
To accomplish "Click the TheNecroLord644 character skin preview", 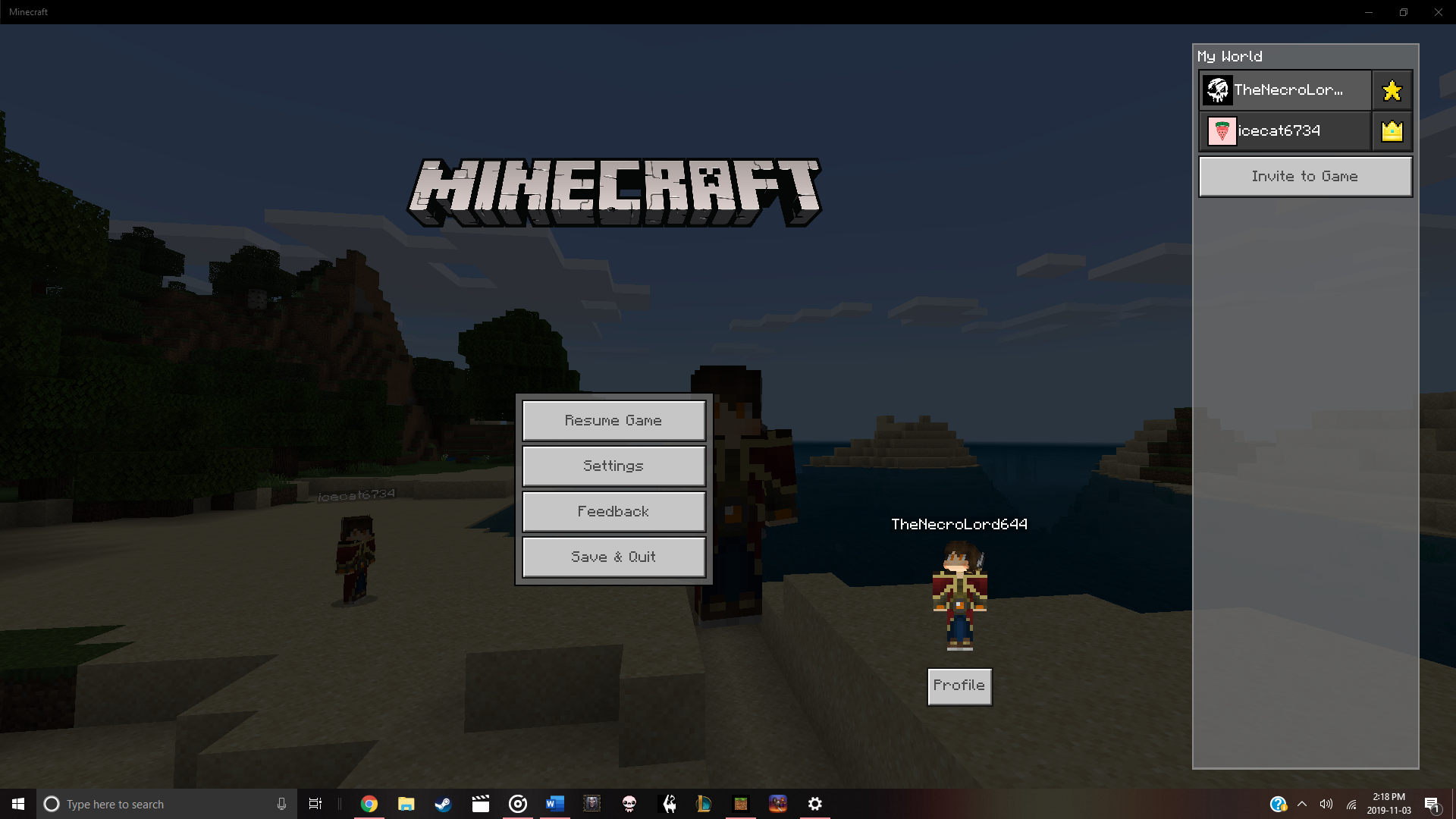I will coord(959,595).
